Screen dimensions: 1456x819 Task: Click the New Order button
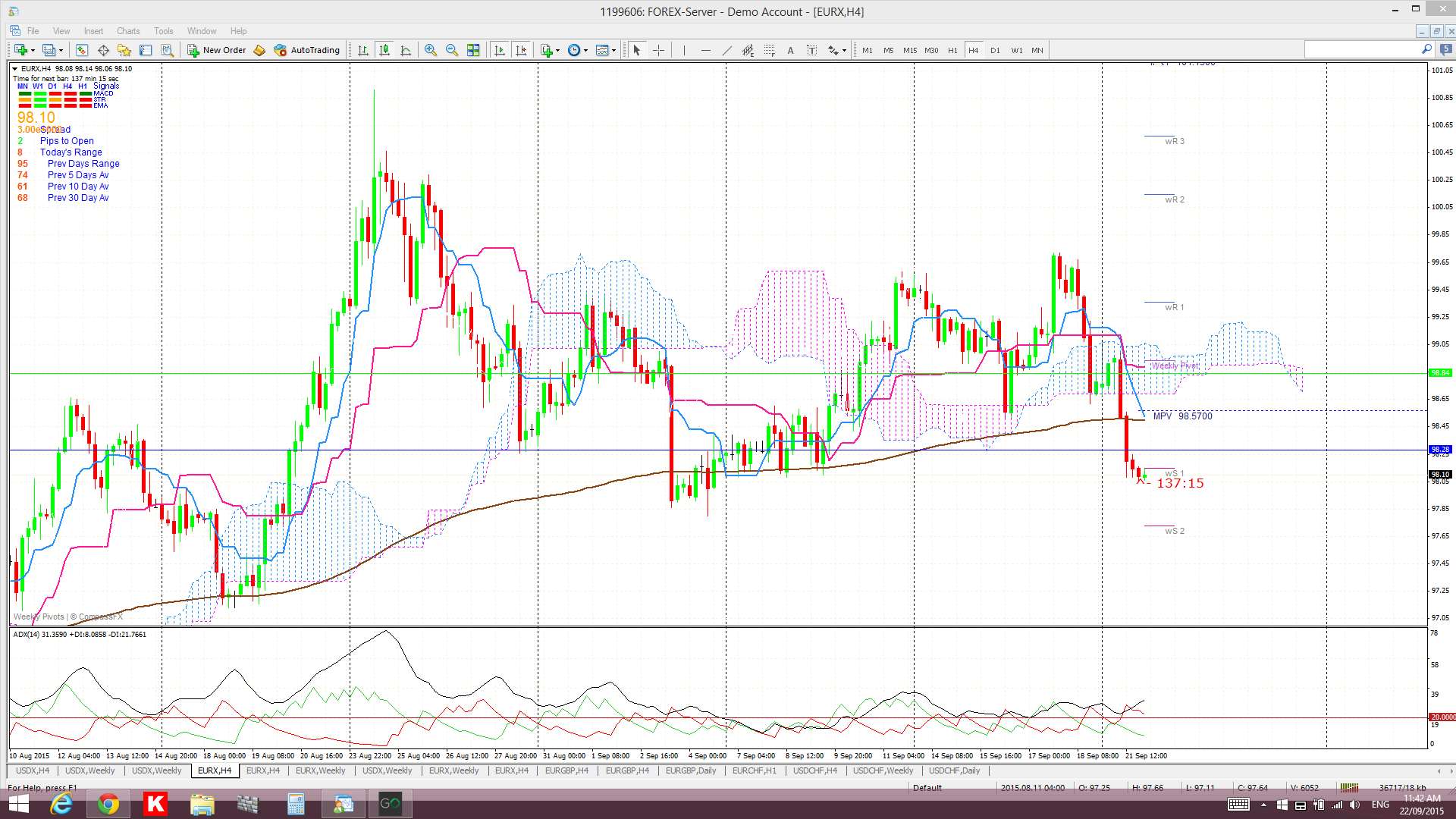[x=217, y=50]
